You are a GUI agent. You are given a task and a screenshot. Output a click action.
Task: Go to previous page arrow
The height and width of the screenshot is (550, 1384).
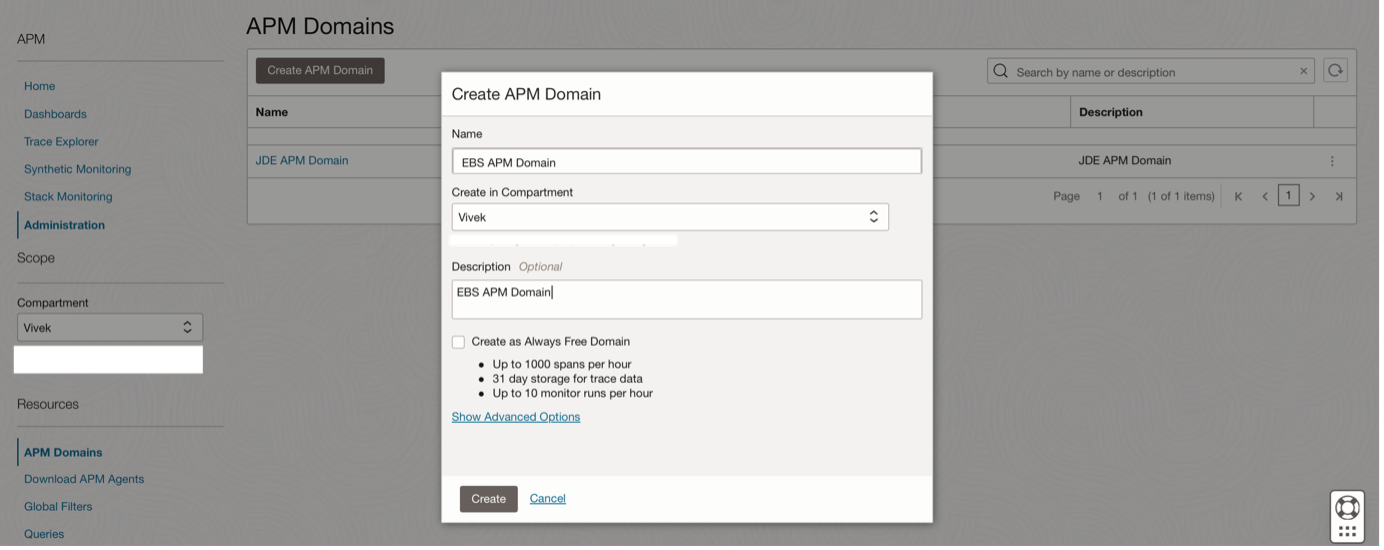coord(1267,197)
